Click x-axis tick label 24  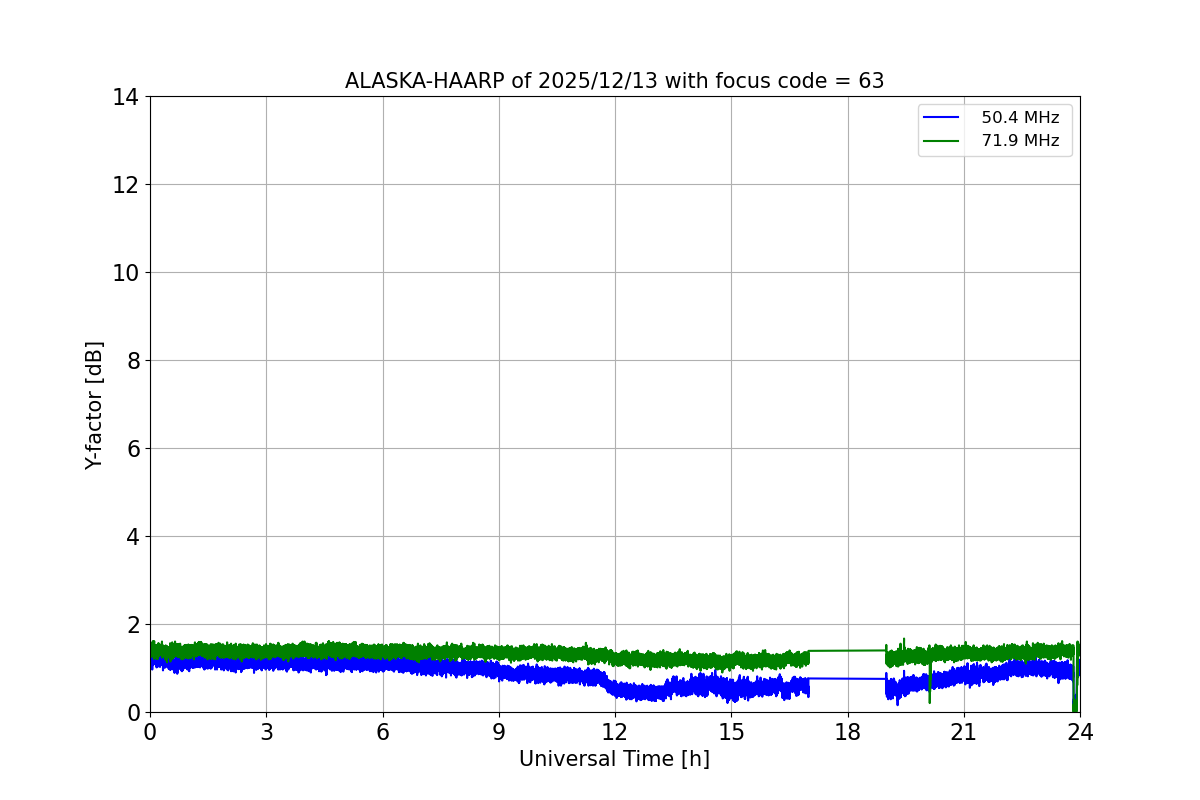pos(1080,732)
